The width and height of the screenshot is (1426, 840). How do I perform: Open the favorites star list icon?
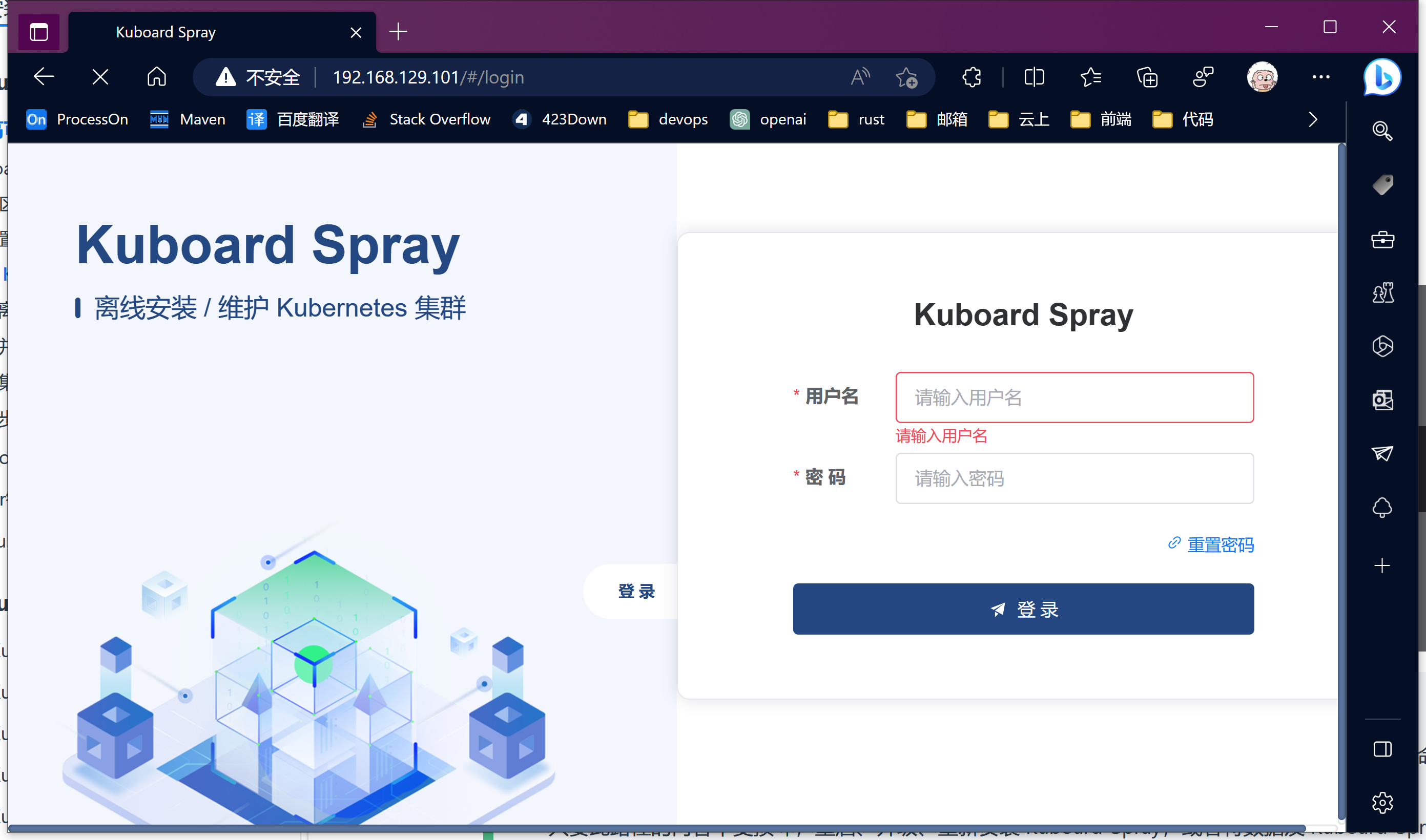click(1090, 77)
